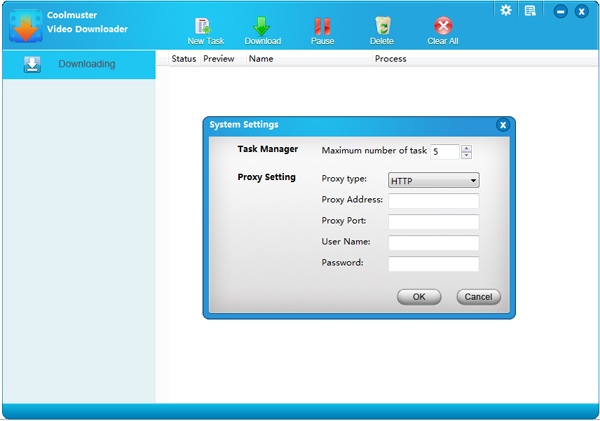Click the Maximum number of task field
Viewport: 600px width, 421px height.
click(x=444, y=152)
